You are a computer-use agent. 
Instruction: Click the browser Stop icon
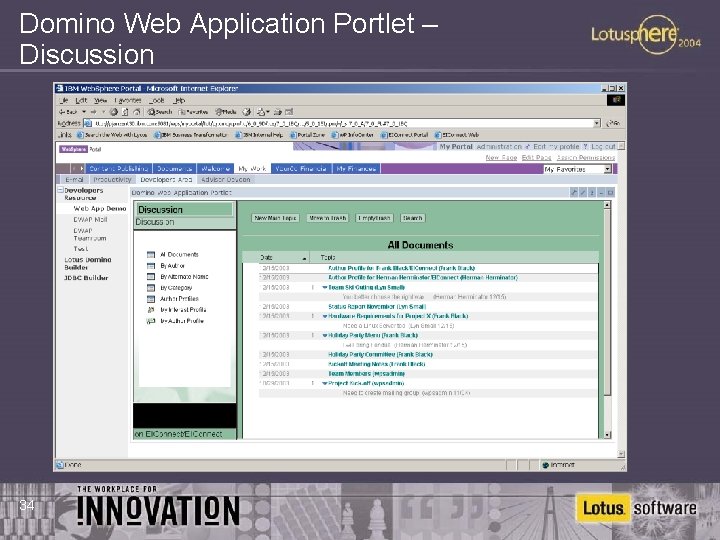click(114, 112)
